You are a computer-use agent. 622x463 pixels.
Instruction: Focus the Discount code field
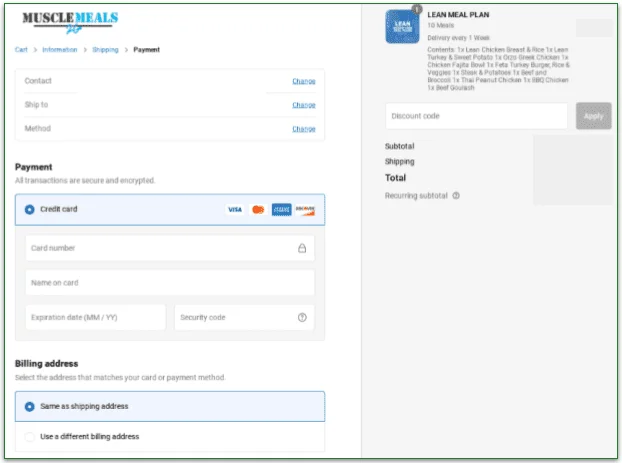(x=476, y=116)
